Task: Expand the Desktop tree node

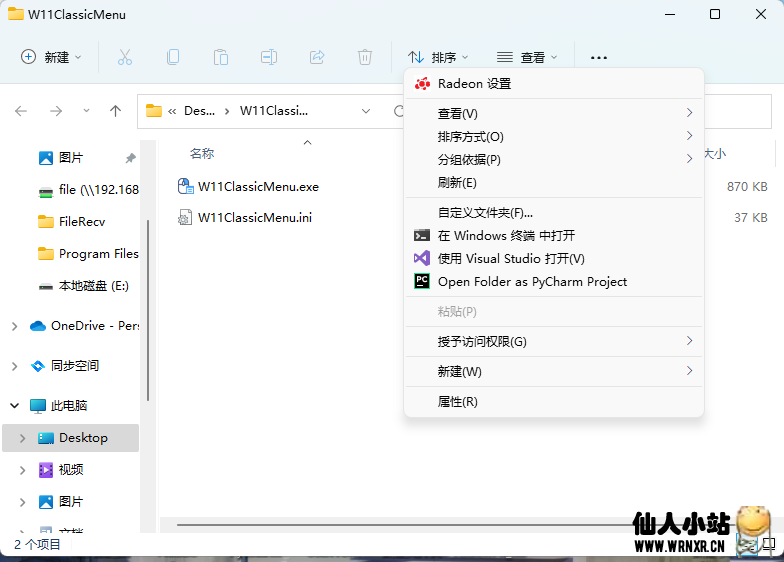Action: [x=22, y=438]
